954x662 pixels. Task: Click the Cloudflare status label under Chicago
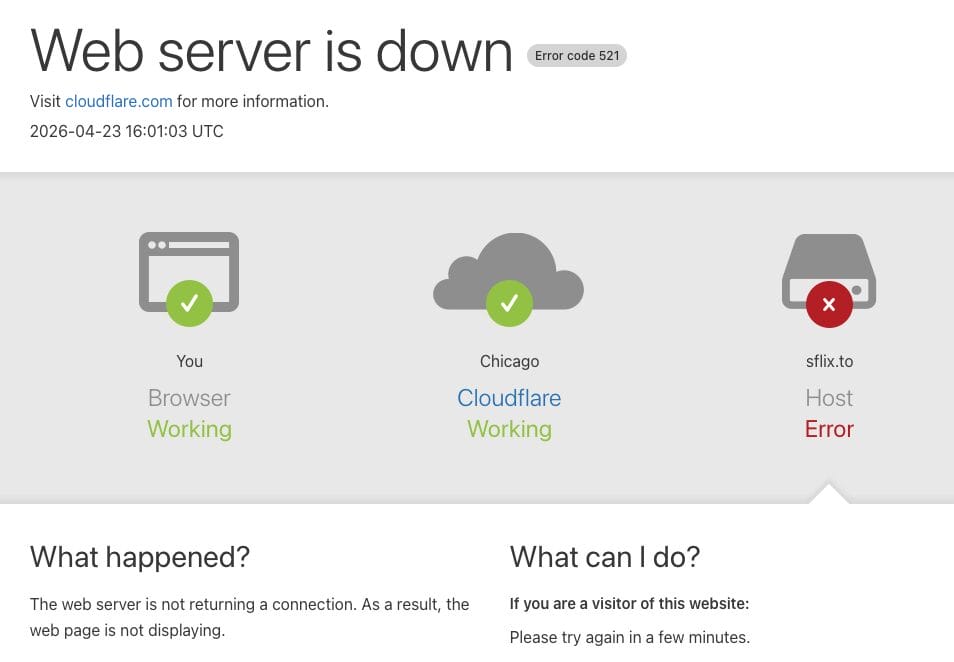click(x=509, y=397)
